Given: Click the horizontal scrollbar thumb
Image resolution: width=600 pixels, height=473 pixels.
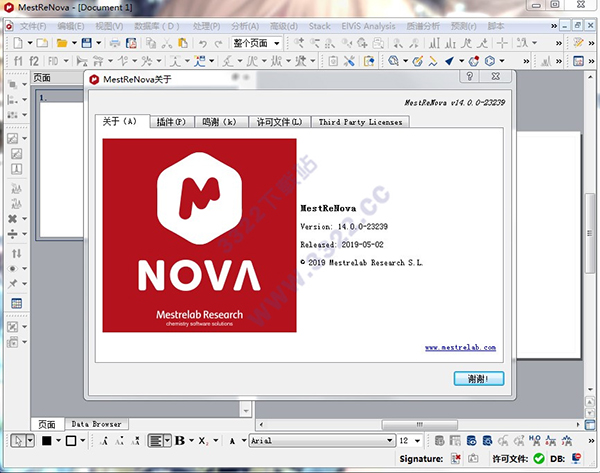Looking at the screenshot, I should point(420,424).
